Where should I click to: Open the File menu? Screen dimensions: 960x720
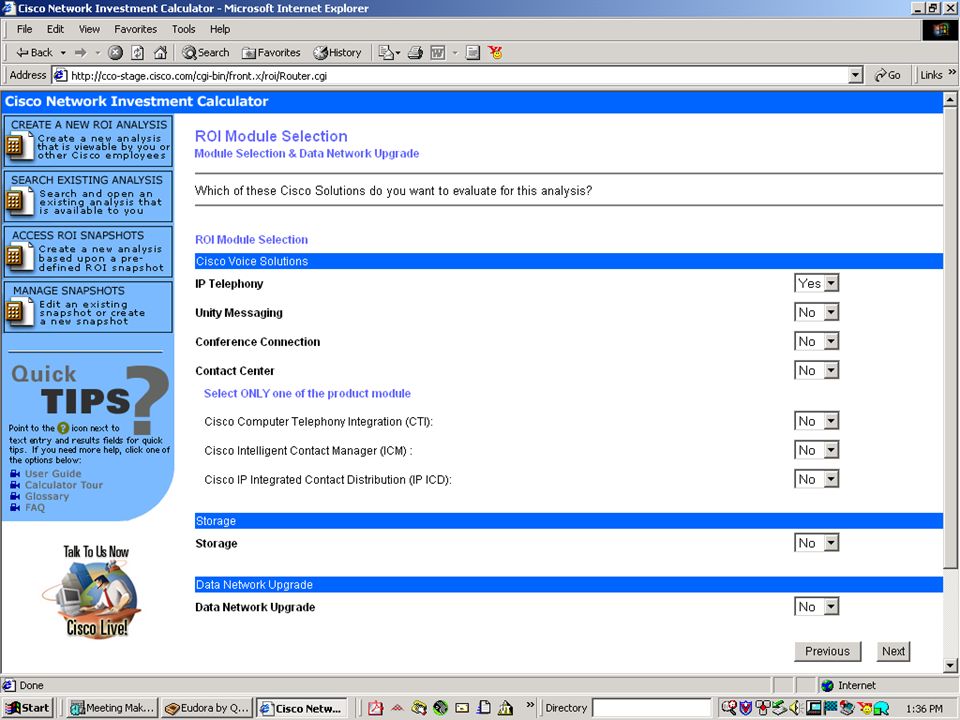[24, 29]
